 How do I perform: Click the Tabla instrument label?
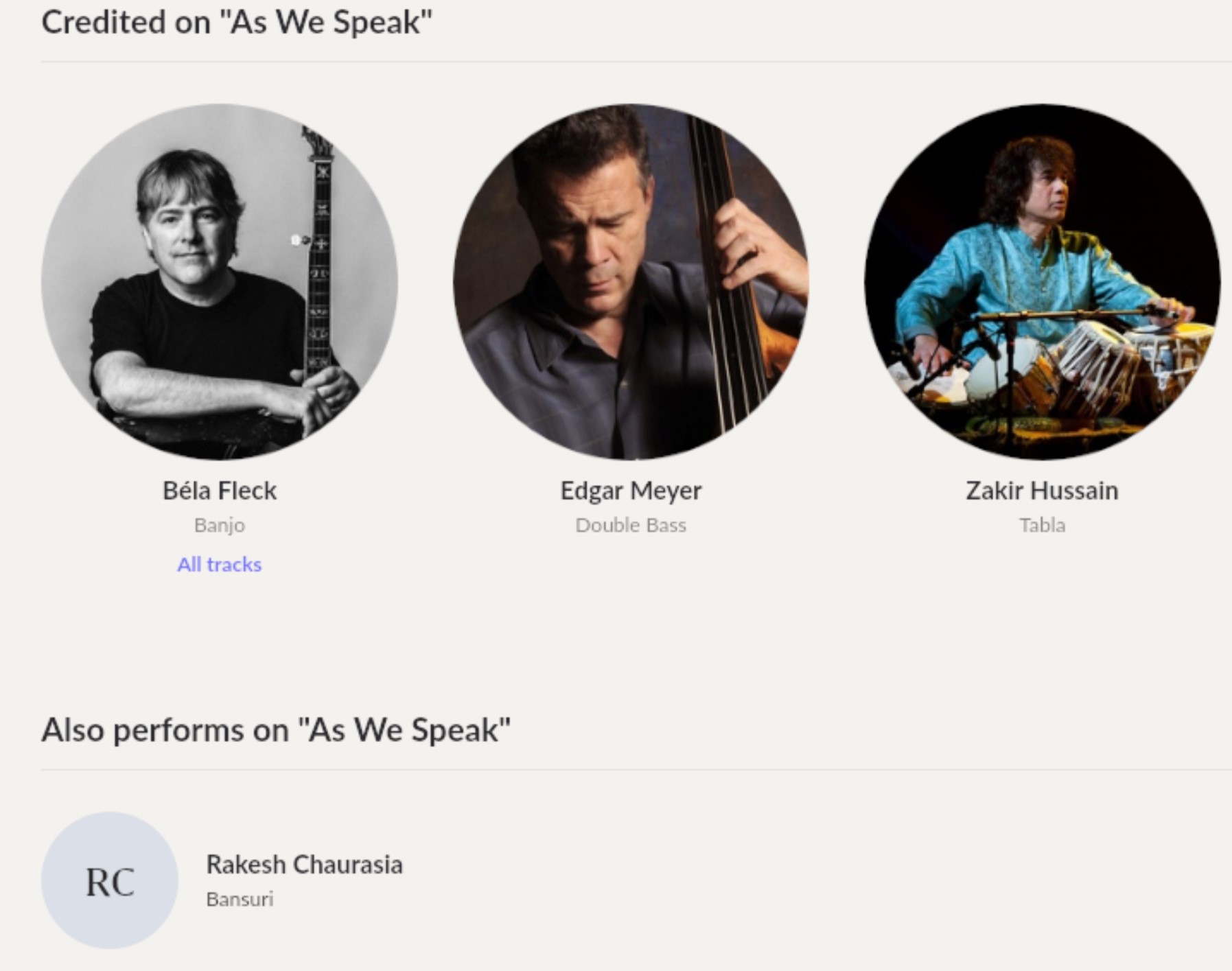pos(1042,525)
